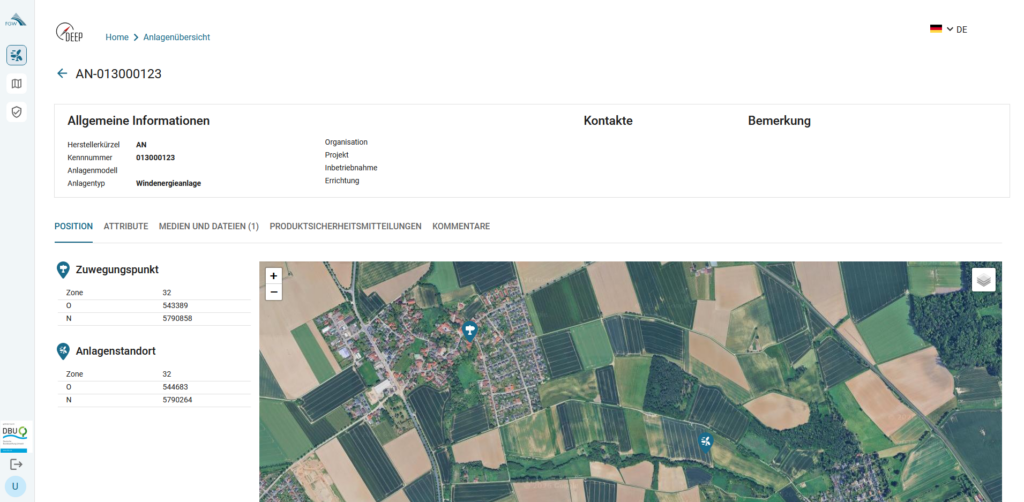Click the DEEP logo

tap(70, 33)
